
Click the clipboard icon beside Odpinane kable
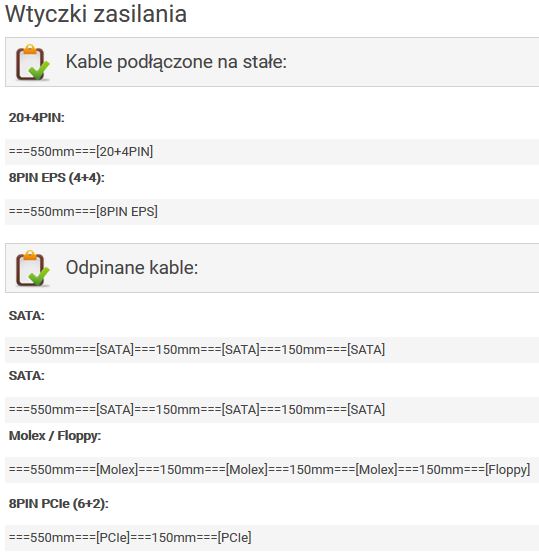point(32,268)
